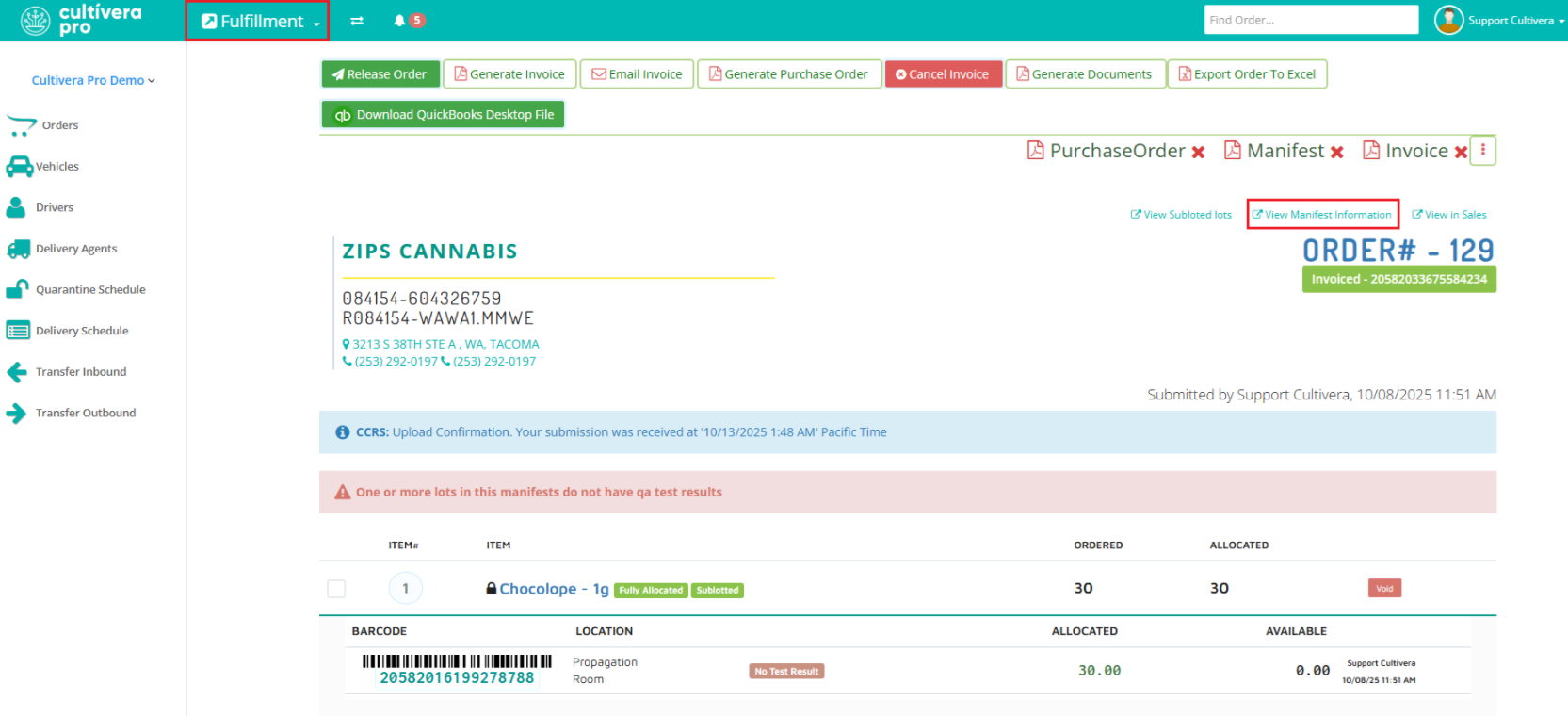
Task: Click the user avatar icon
Action: point(1448,20)
